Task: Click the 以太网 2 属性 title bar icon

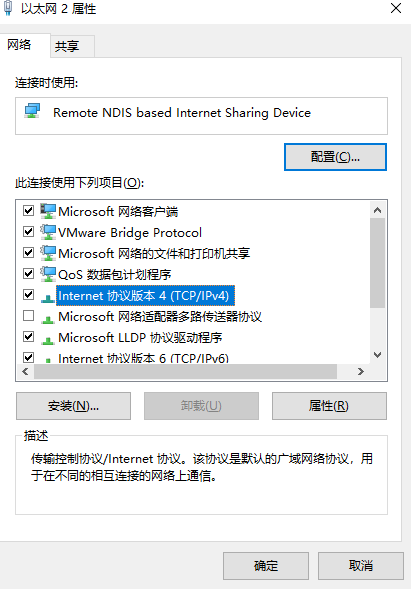Action: (8, 8)
